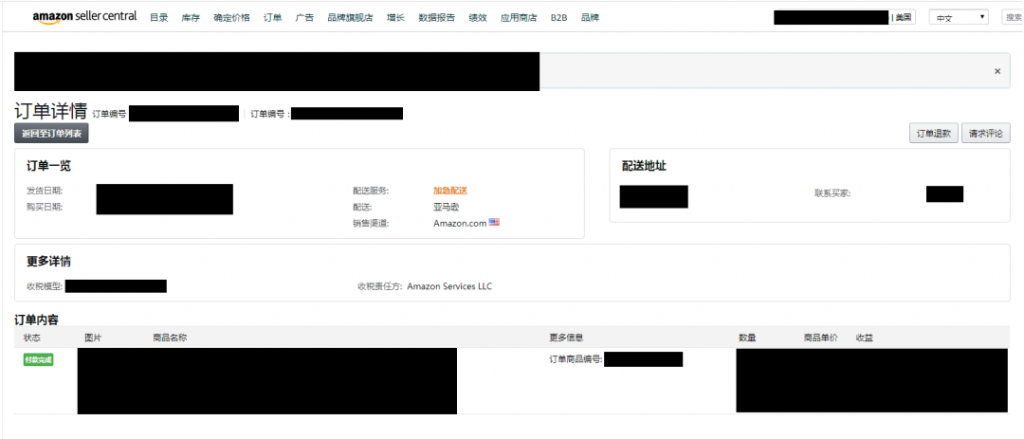
Task: Click the green 付款完成 status badge
Action: click(x=39, y=360)
